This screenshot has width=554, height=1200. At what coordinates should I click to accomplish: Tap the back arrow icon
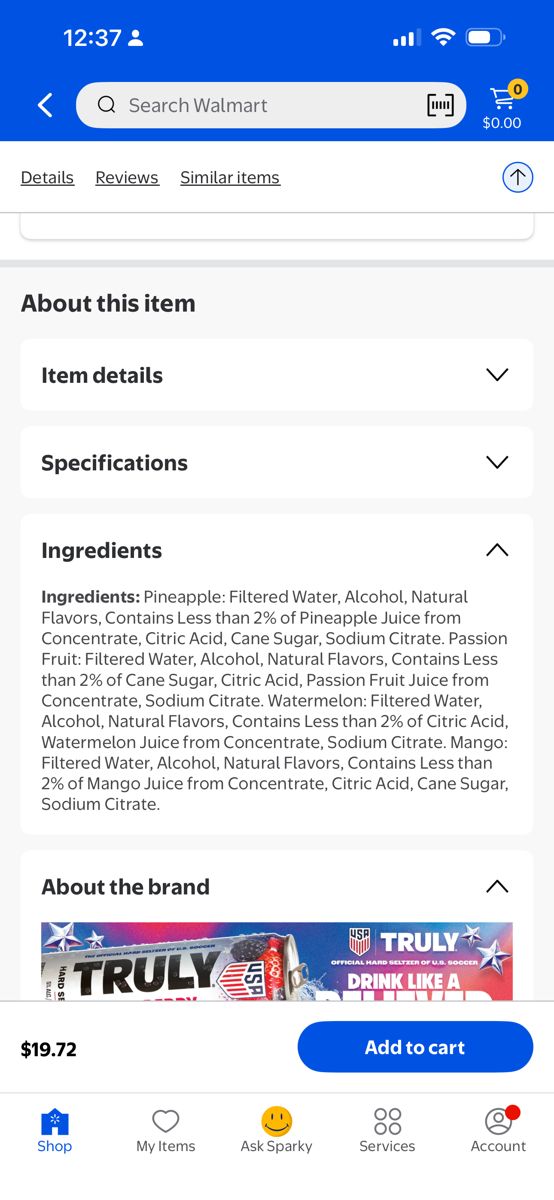tap(45, 105)
